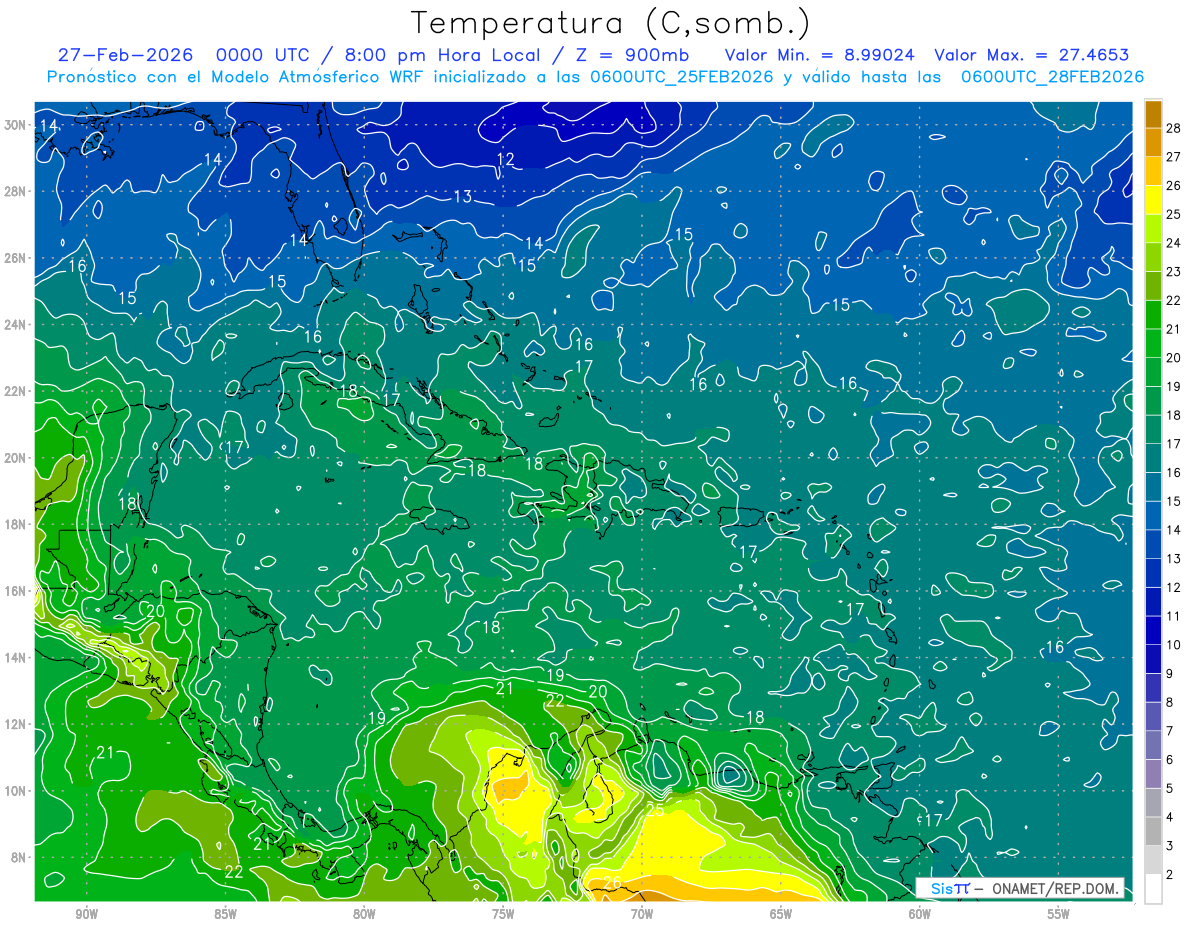The image size is (1200, 927).
Task: Click the '12' contour label on the map
Action: click(x=506, y=159)
